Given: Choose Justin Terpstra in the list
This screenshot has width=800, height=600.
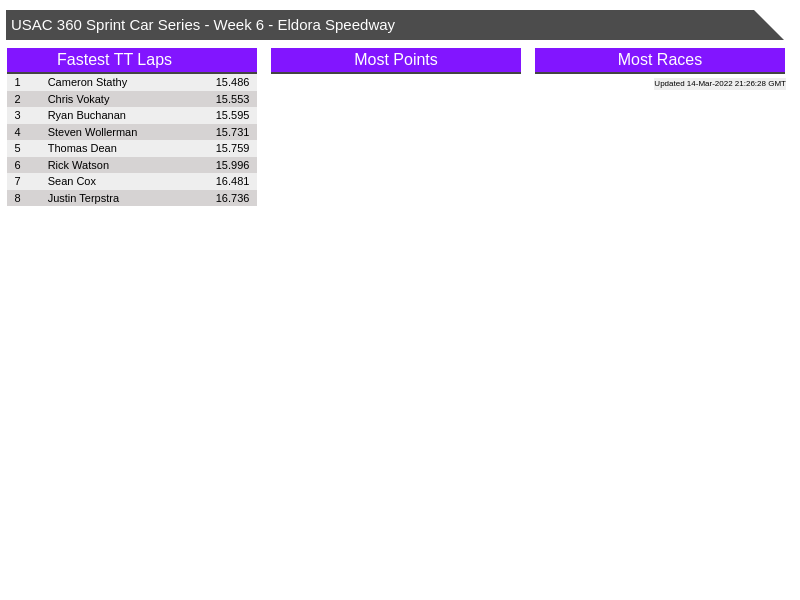Looking at the screenshot, I should point(83,198).
